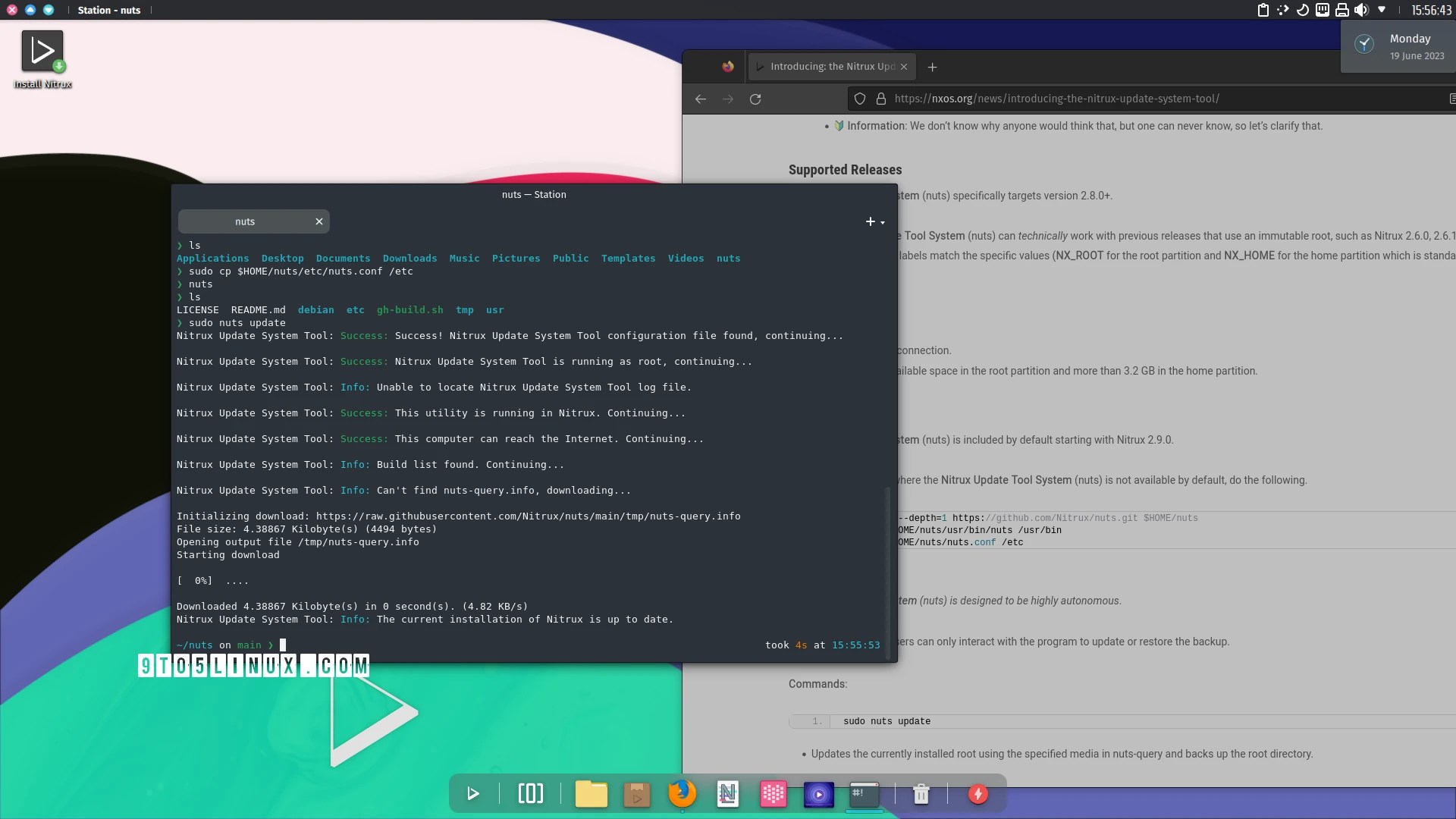
Task: Switch to the Introducing the Nitrux Update tab
Action: (827, 66)
